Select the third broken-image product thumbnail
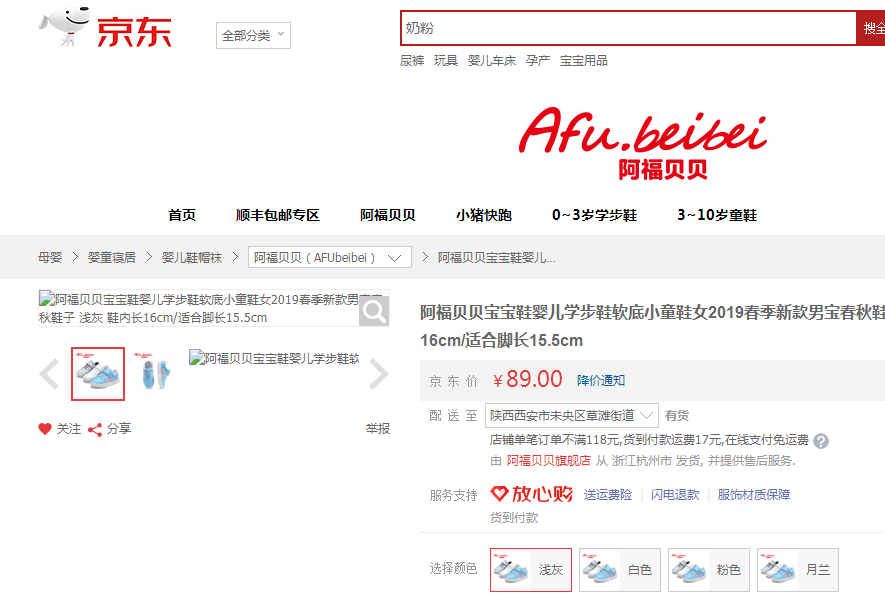885x597 pixels. [x=274, y=359]
